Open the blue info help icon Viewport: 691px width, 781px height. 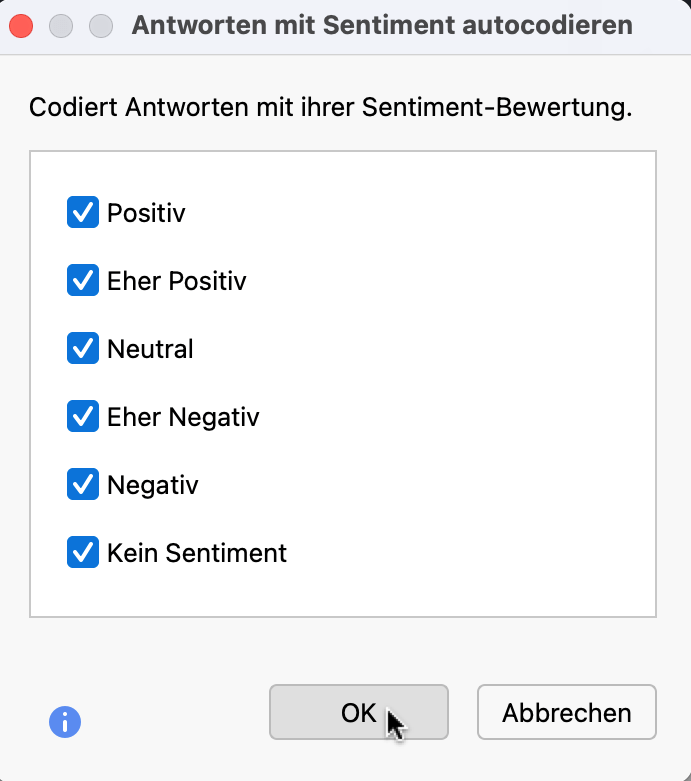click(x=65, y=721)
